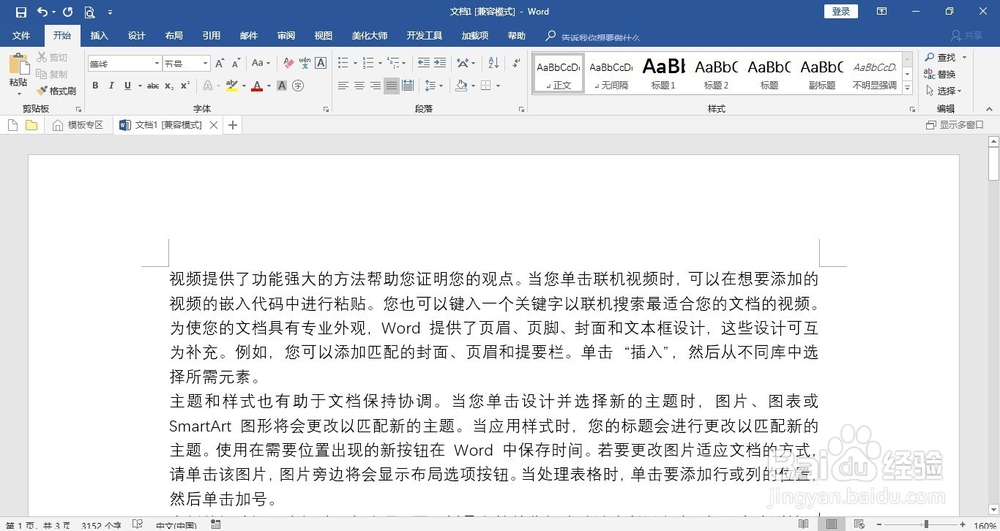The width and height of the screenshot is (1000, 531).
Task: Click the vertical scrollbar thumb
Action: [993, 164]
